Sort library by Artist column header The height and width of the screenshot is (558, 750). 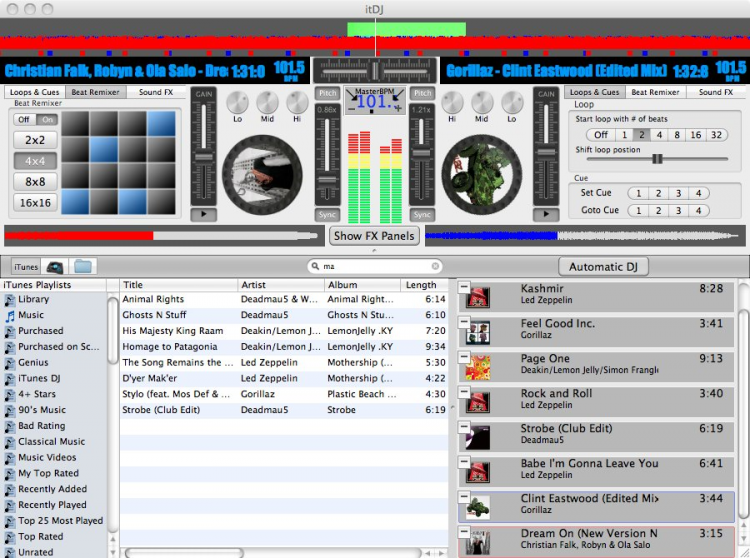(x=280, y=285)
